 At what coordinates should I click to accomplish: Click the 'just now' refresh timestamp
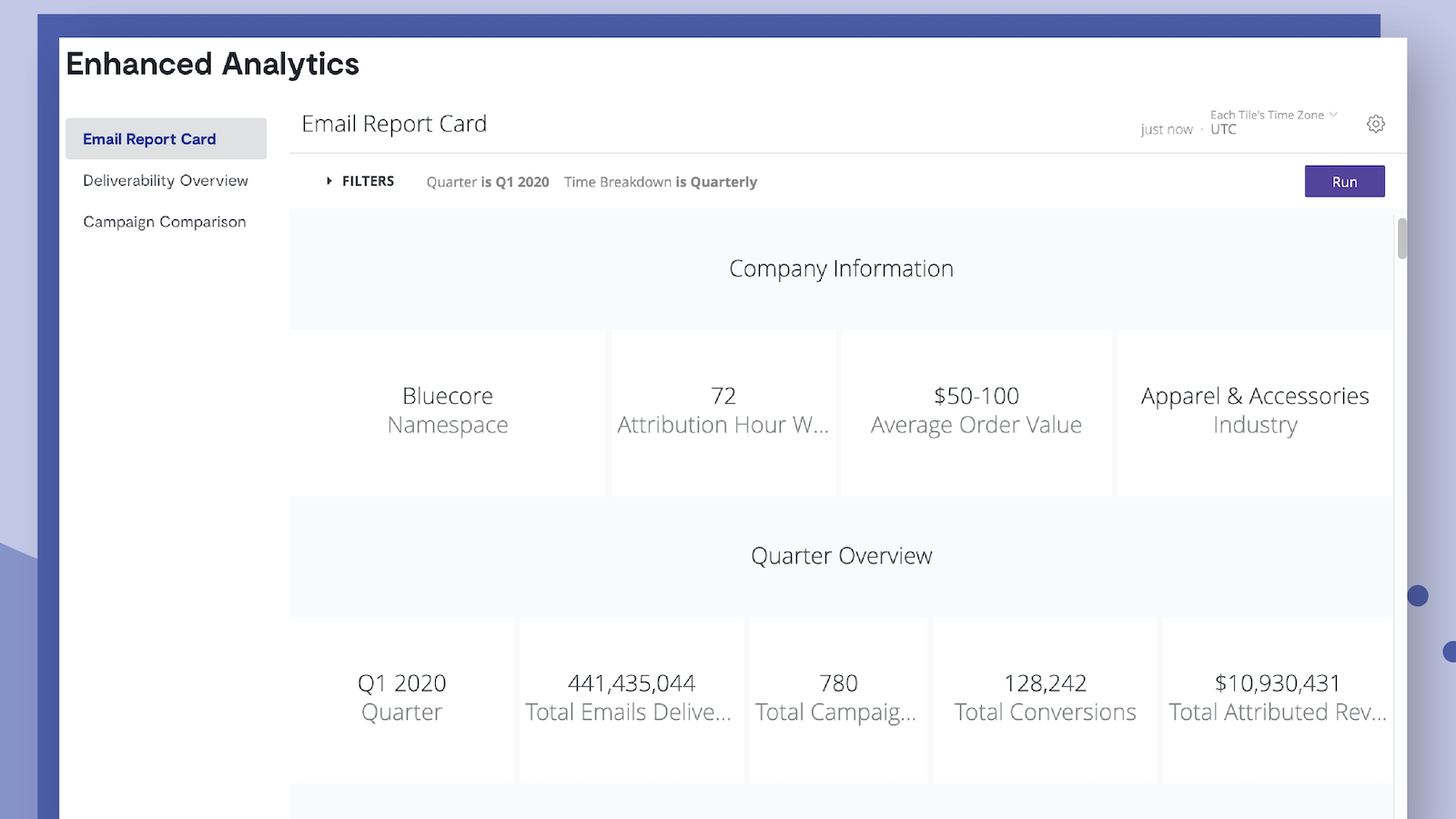(x=1166, y=130)
